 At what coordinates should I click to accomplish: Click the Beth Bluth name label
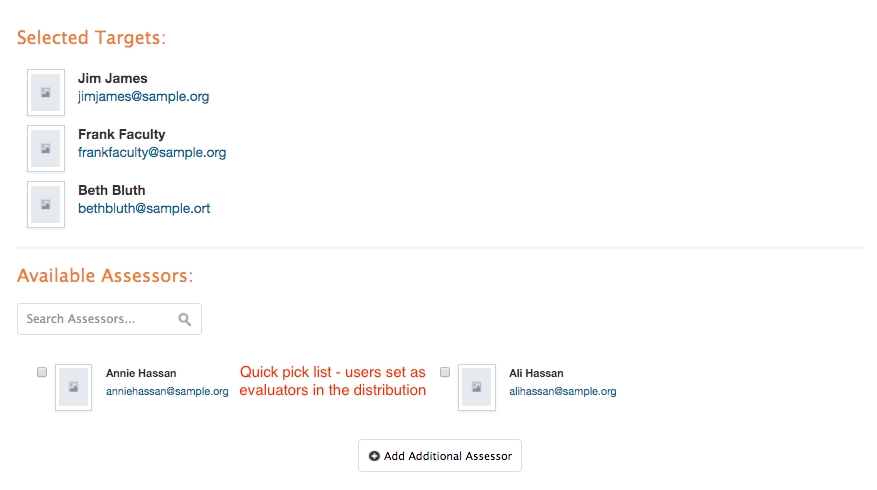(111, 190)
